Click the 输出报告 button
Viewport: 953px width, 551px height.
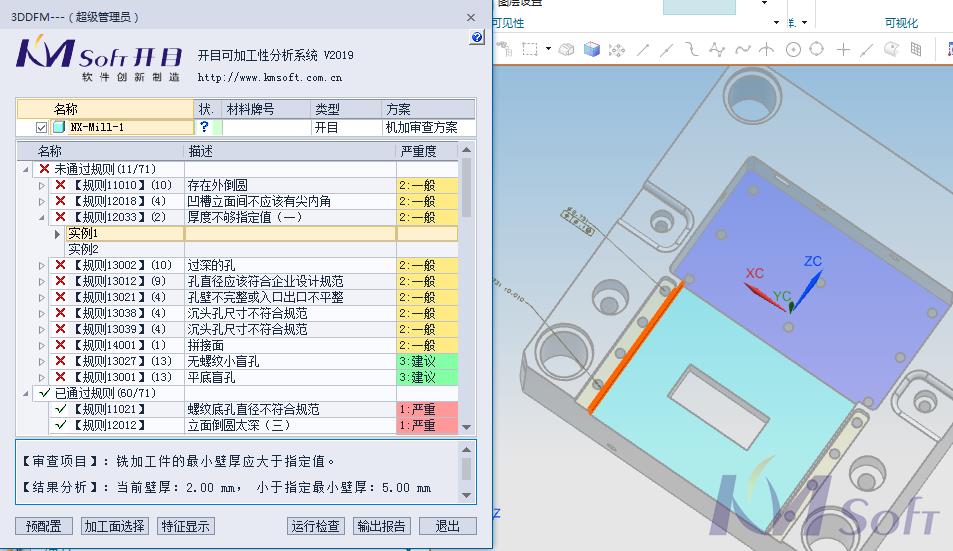tap(381, 526)
